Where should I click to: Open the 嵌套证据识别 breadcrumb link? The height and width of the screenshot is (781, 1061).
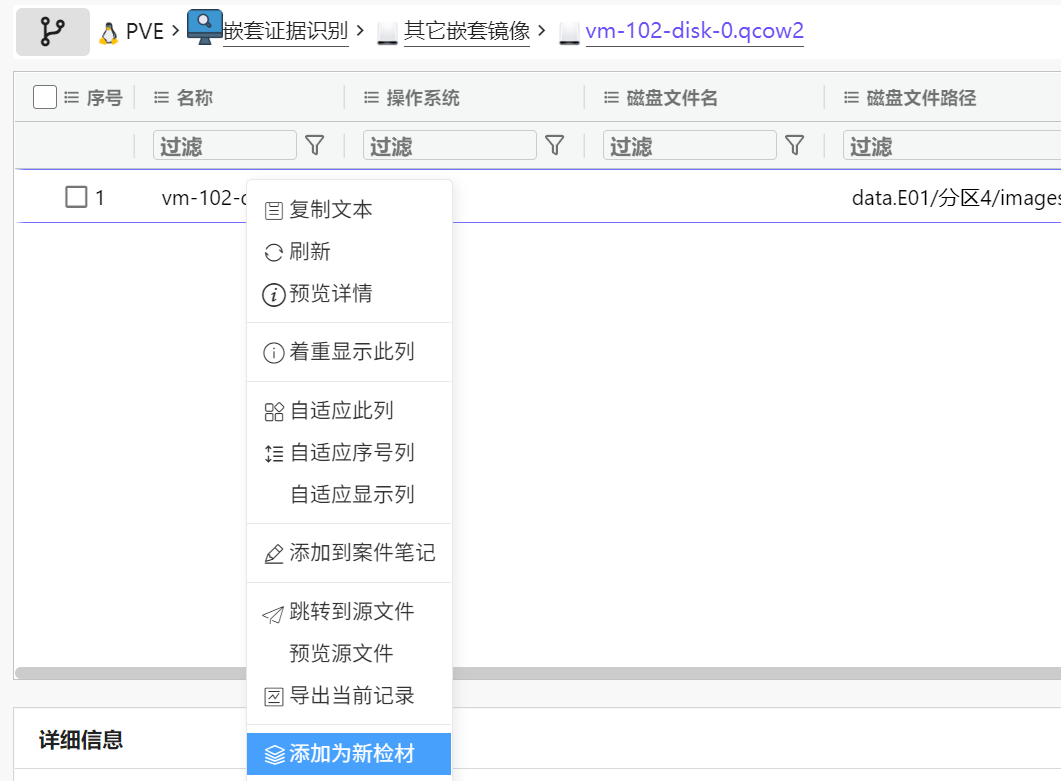tap(285, 32)
